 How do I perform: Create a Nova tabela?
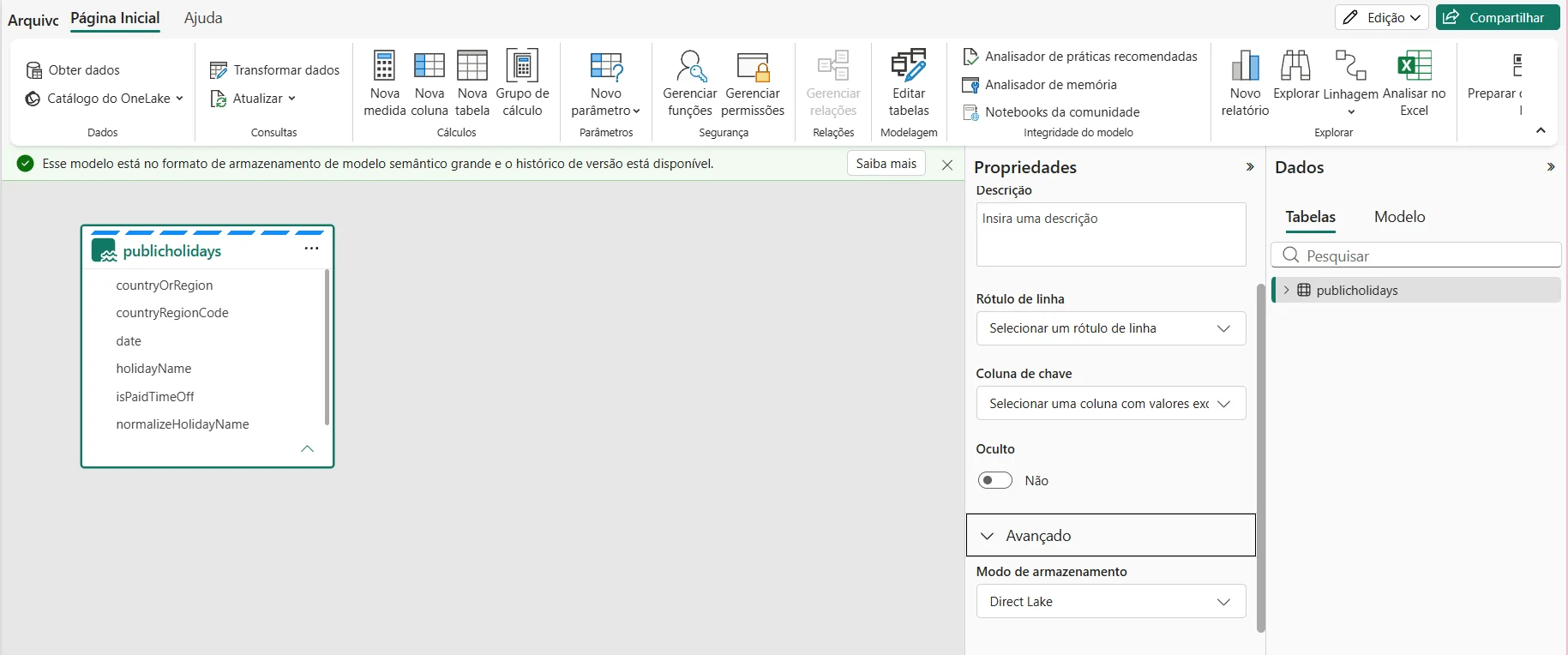(472, 83)
